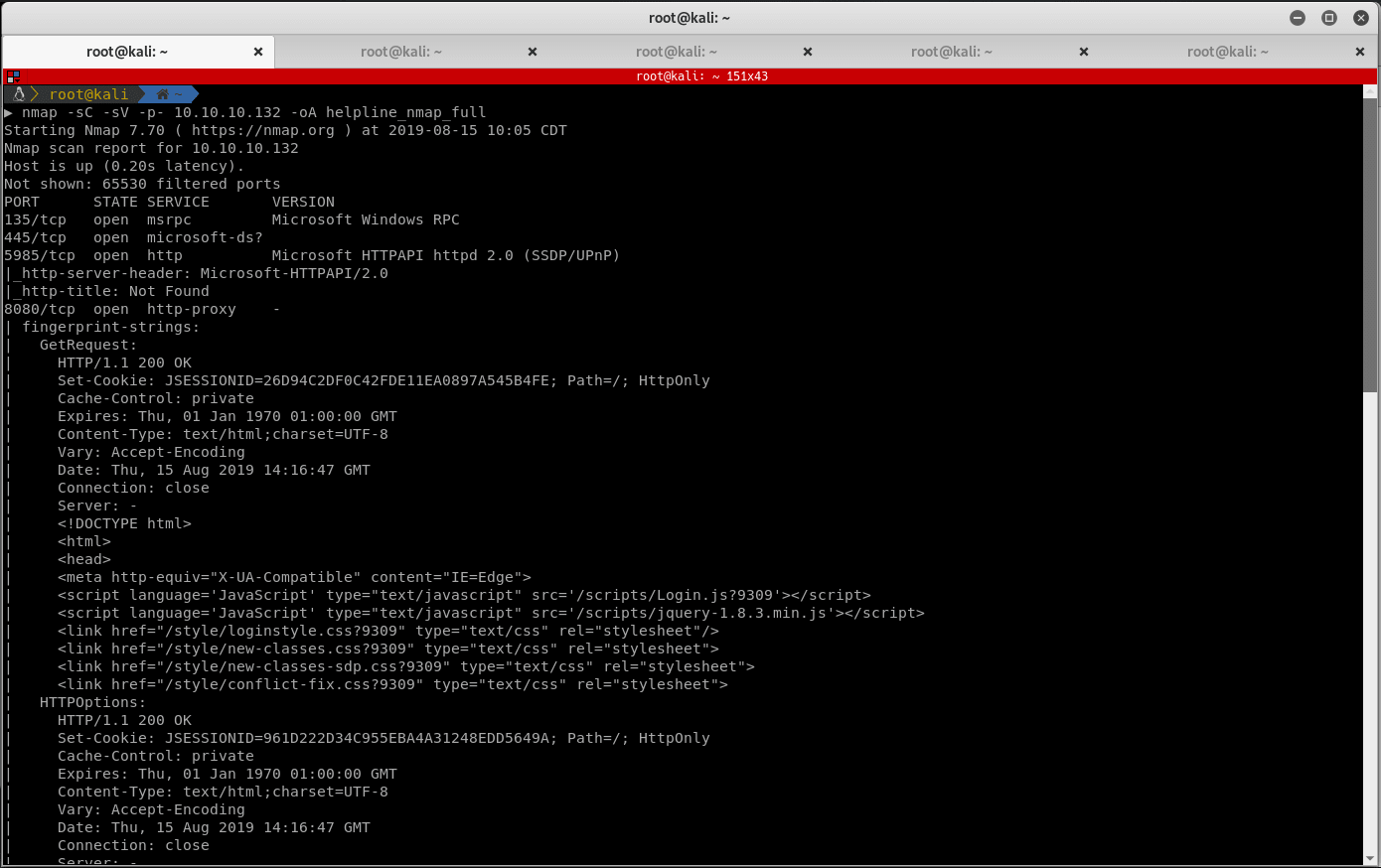Click the 'jquery-1.8.3.min.js' script line
The width and height of the screenshot is (1381, 868).
(x=491, y=613)
